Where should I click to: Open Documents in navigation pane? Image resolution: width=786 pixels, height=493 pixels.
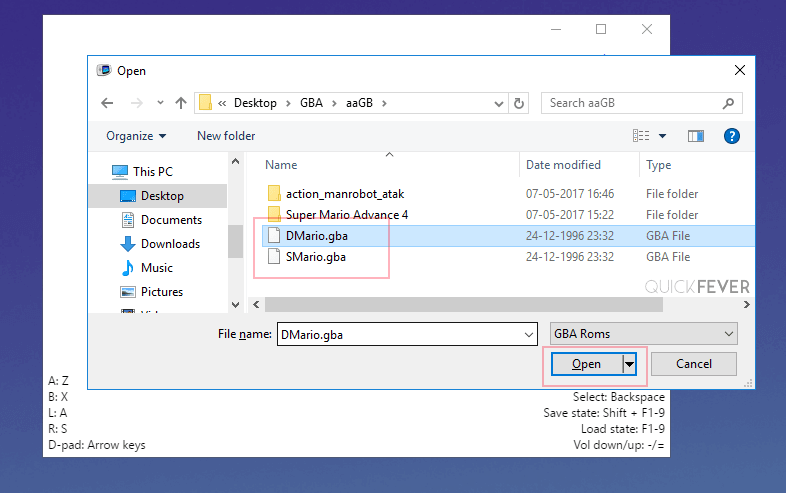click(161, 220)
